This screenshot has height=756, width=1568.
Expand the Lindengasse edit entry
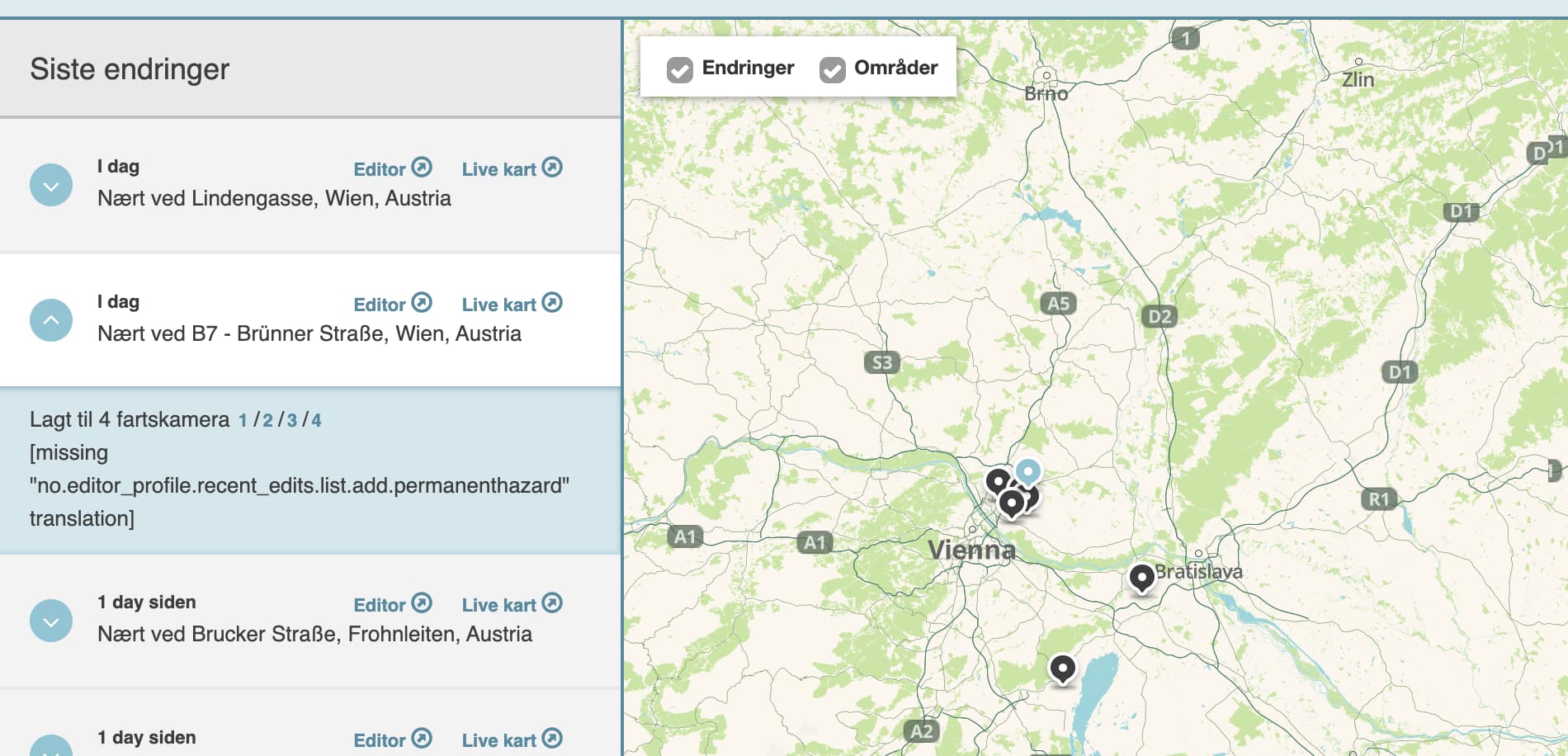point(51,185)
